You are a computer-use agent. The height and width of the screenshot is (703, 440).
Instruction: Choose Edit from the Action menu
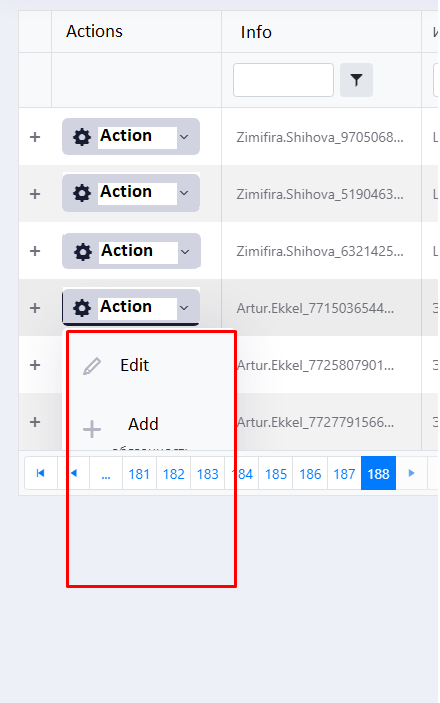tap(135, 365)
